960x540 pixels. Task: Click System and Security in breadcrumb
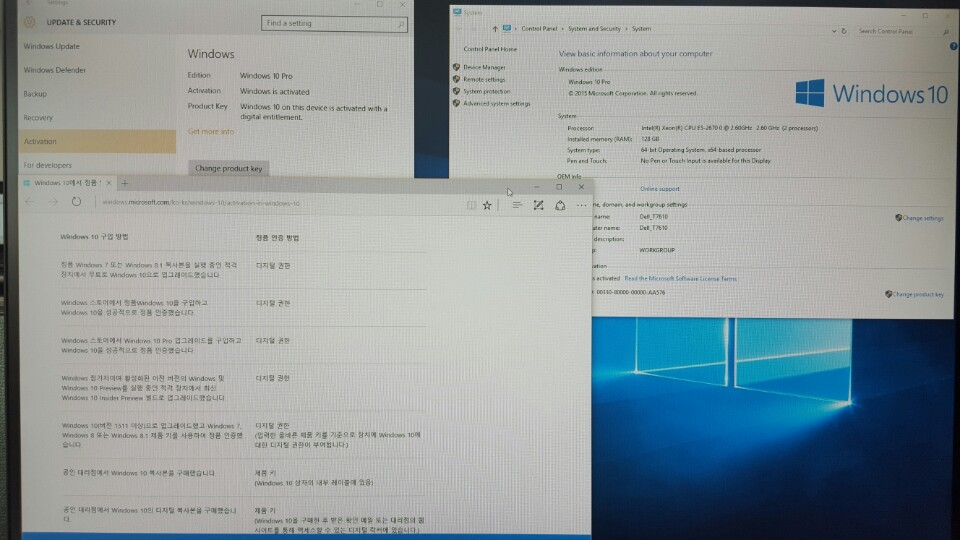[594, 29]
